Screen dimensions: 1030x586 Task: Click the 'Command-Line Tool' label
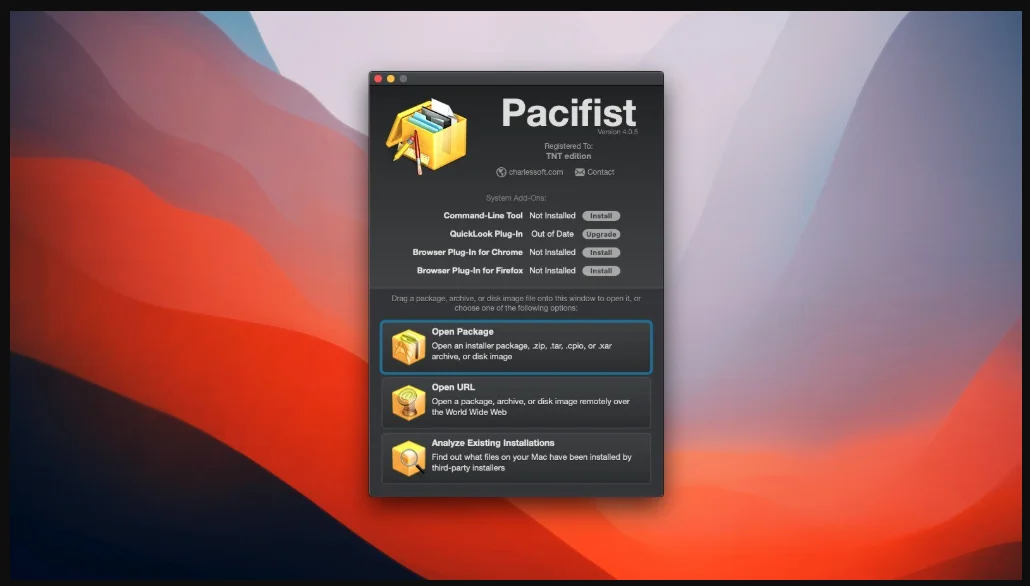483,215
